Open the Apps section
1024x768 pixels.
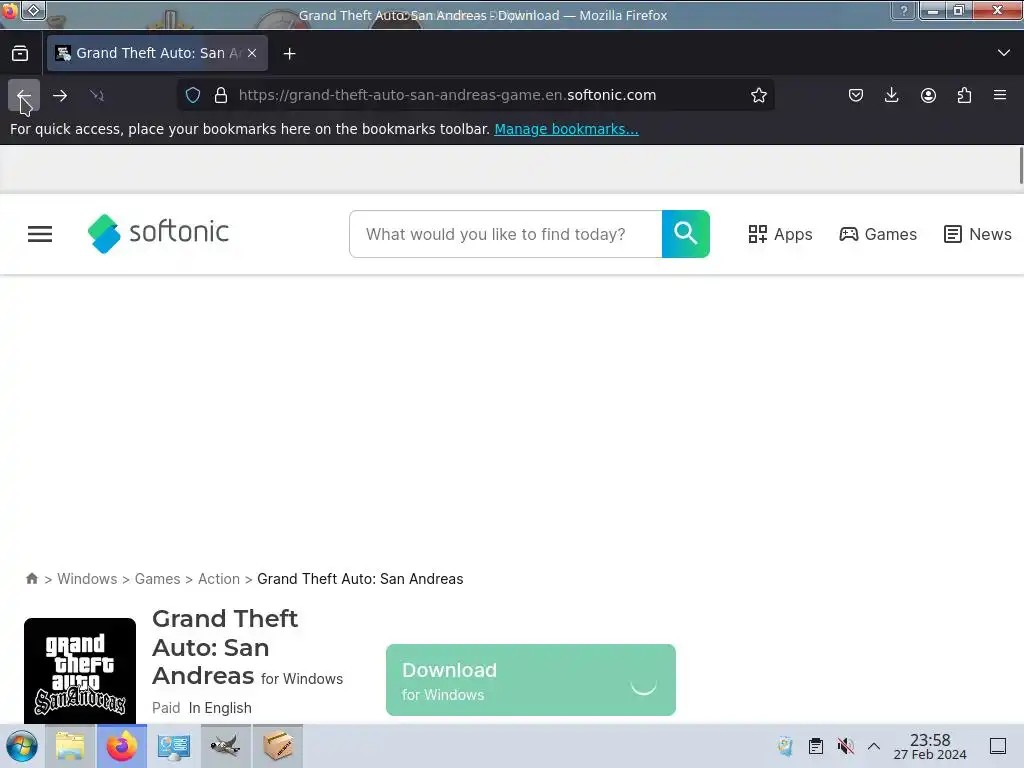click(x=780, y=234)
